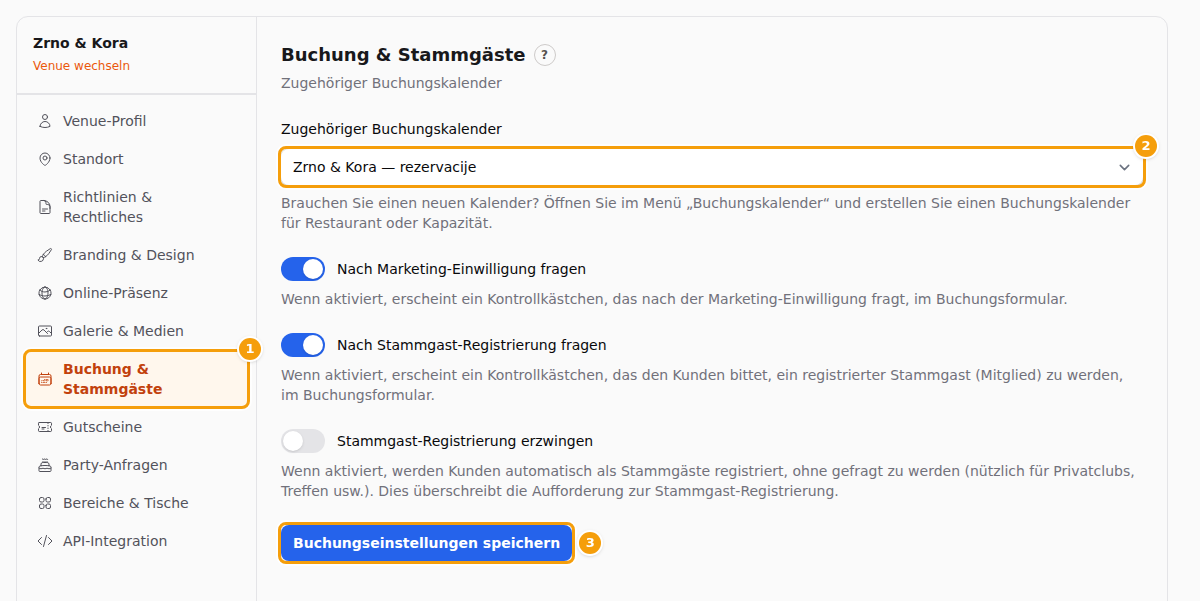Image resolution: width=1200 pixels, height=601 pixels.
Task: Open Bereiche & Tische section
Action: point(136,503)
